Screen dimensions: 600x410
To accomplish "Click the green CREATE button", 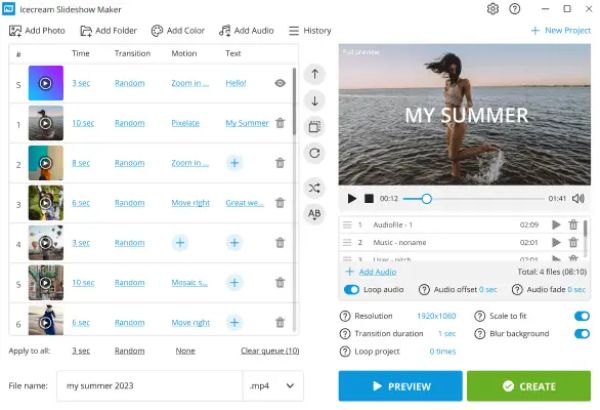I will click(x=528, y=386).
